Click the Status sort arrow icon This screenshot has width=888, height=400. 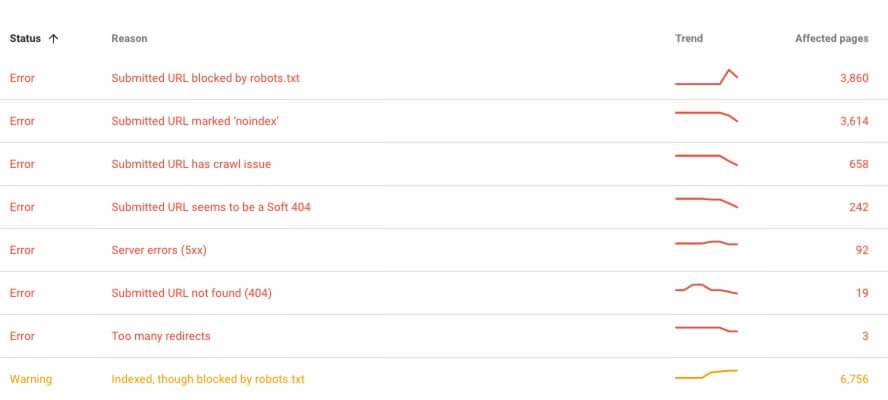click(x=54, y=39)
